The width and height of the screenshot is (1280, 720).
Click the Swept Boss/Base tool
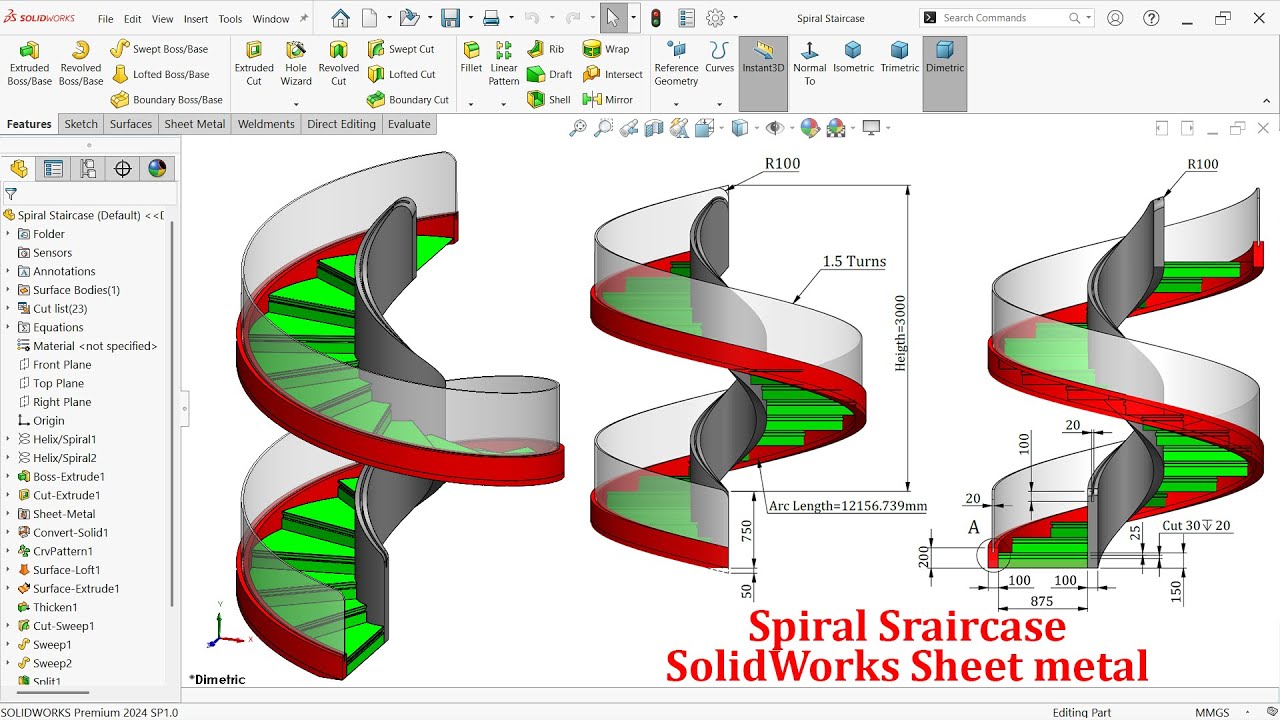coord(159,49)
